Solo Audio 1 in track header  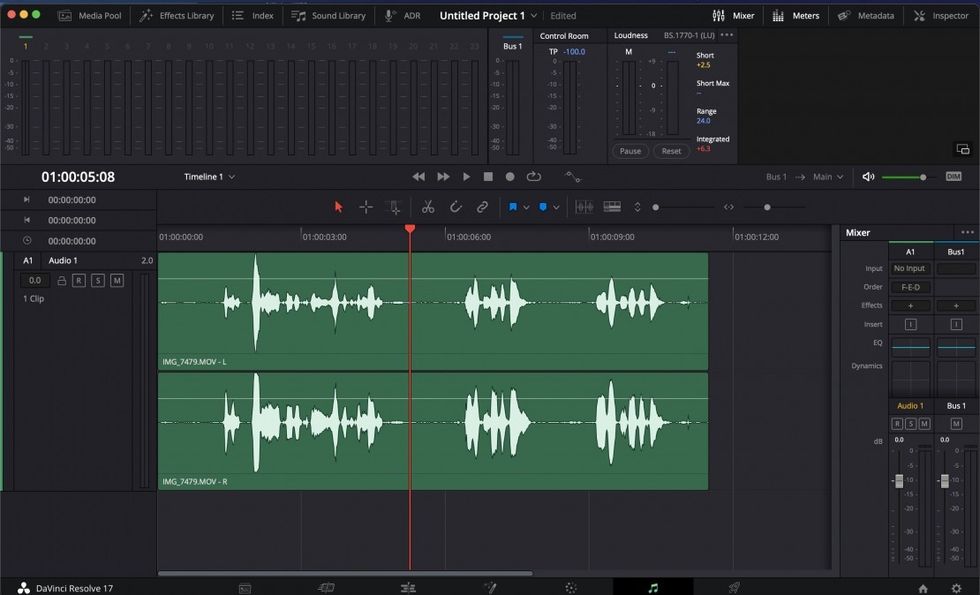coord(98,281)
